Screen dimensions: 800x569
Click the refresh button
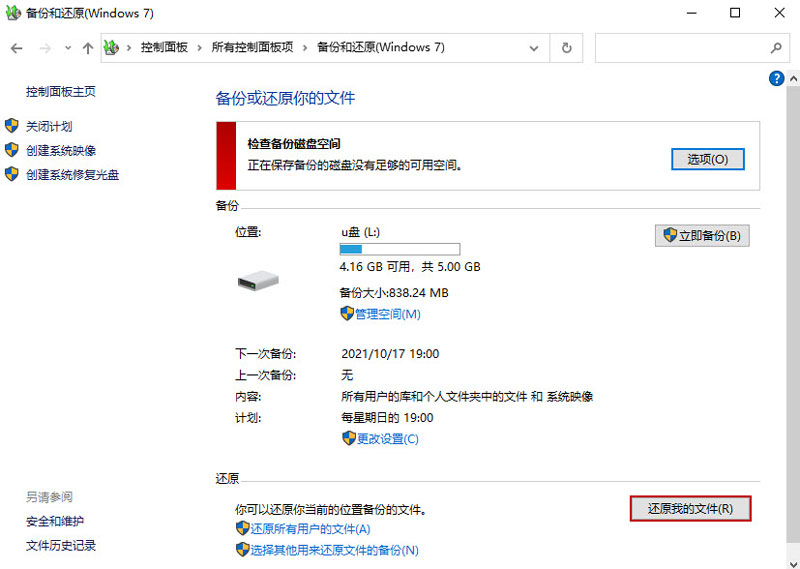566,48
